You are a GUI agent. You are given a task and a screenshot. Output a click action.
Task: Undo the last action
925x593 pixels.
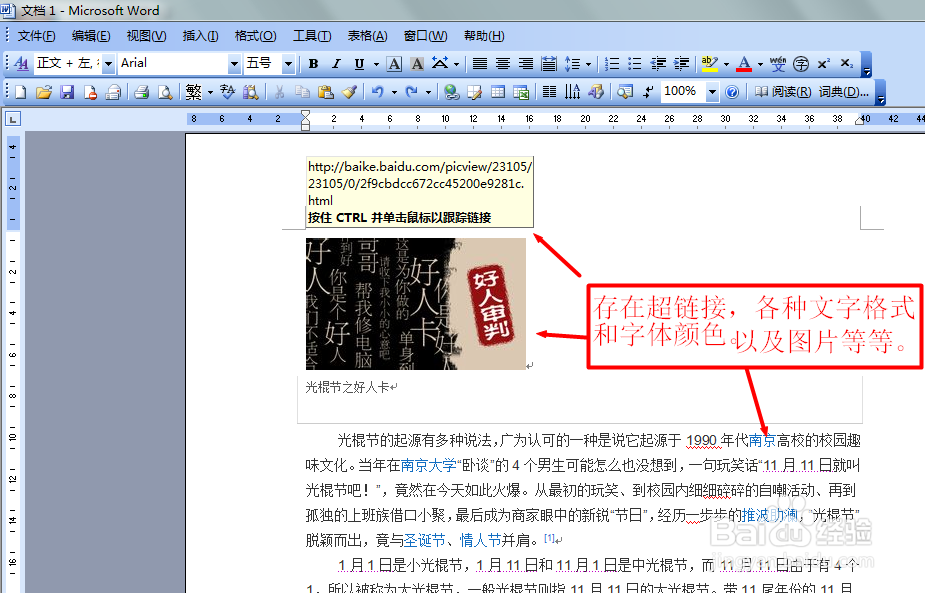point(378,92)
